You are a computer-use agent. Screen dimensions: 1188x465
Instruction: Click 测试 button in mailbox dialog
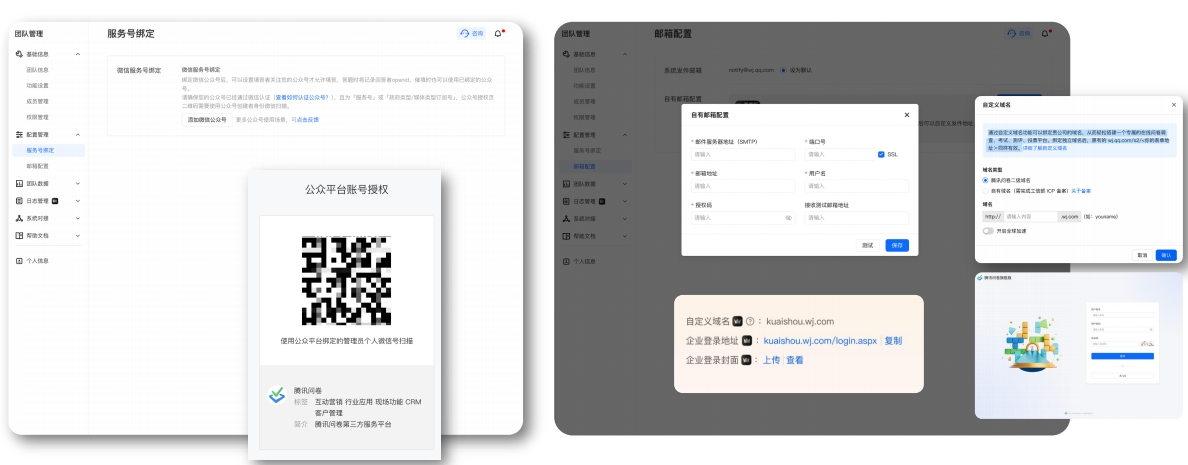[868, 245]
